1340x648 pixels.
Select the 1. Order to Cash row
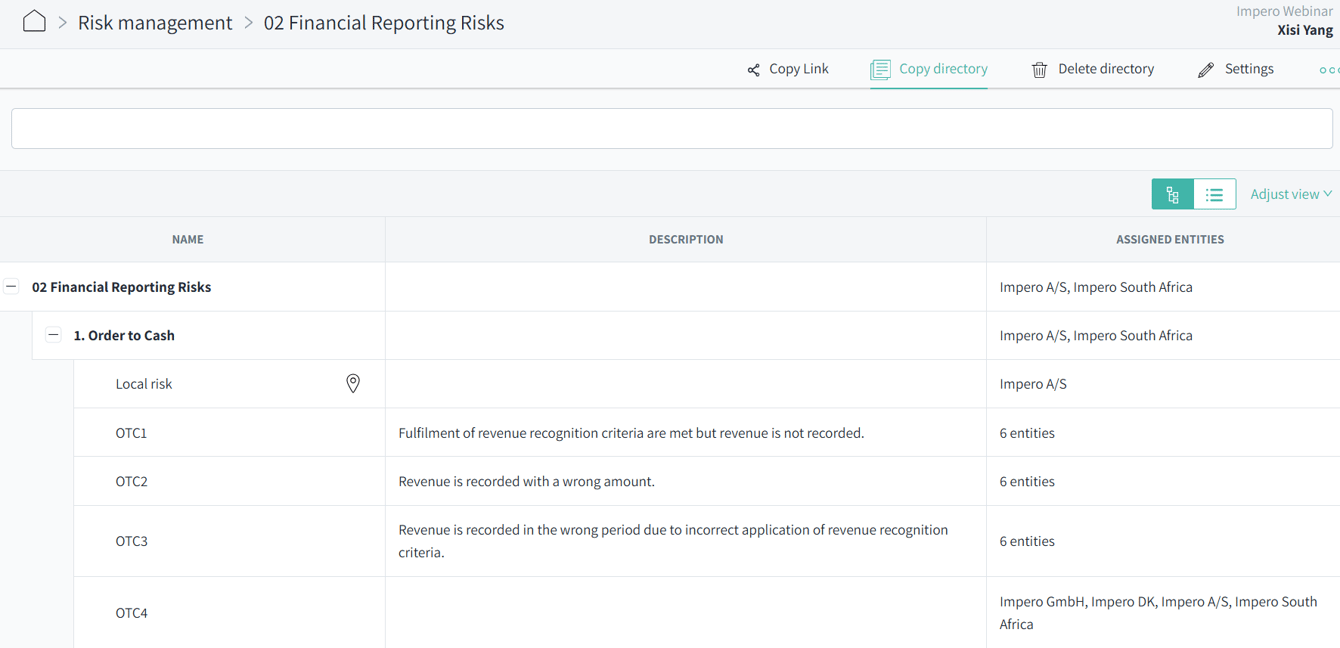[x=124, y=335]
